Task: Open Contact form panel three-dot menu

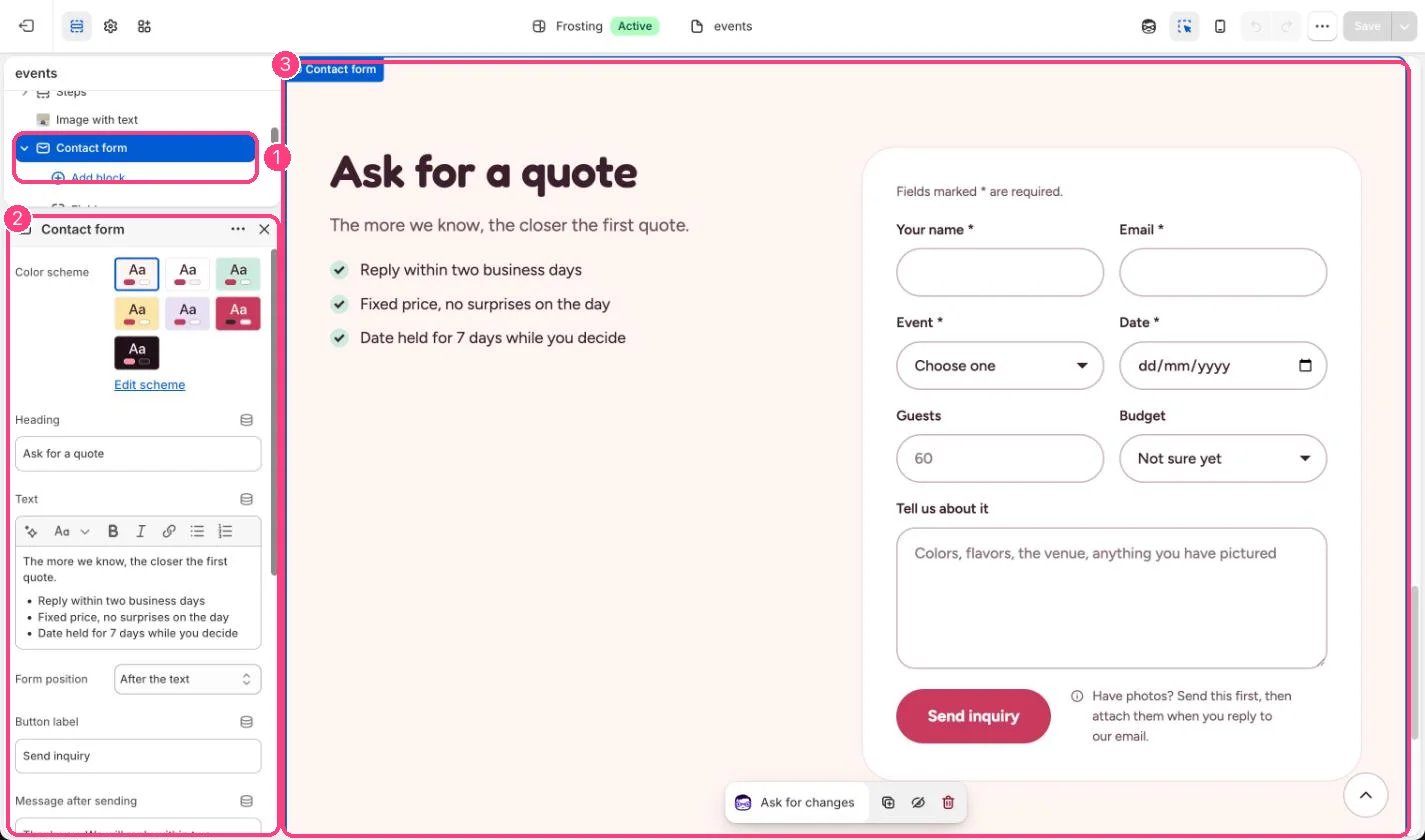Action: [x=238, y=229]
